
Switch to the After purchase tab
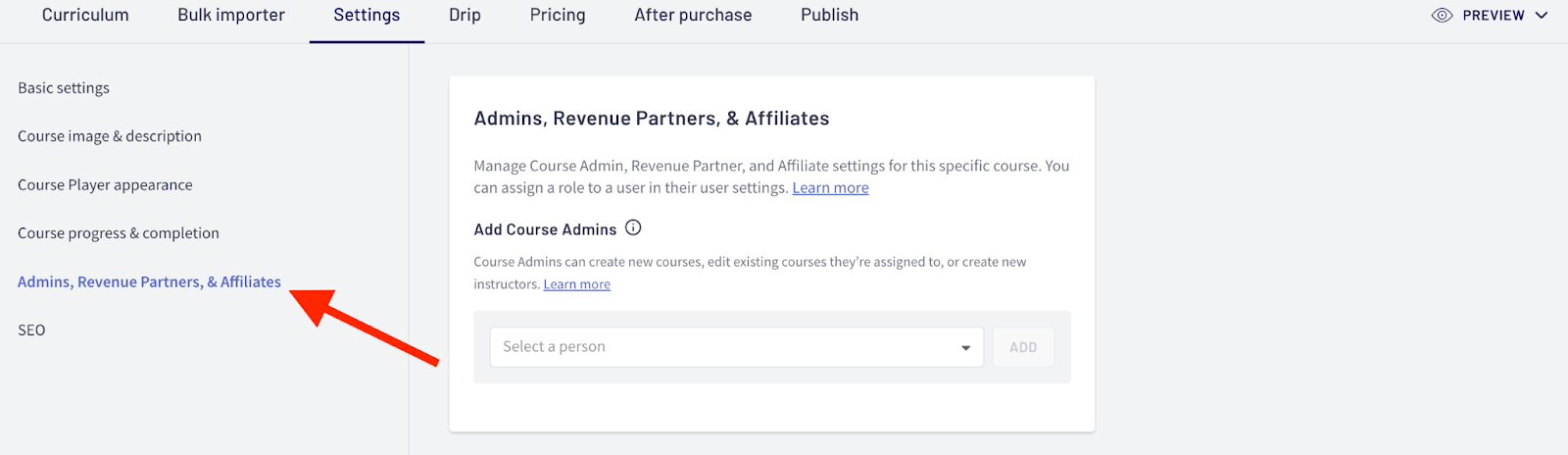click(x=693, y=15)
